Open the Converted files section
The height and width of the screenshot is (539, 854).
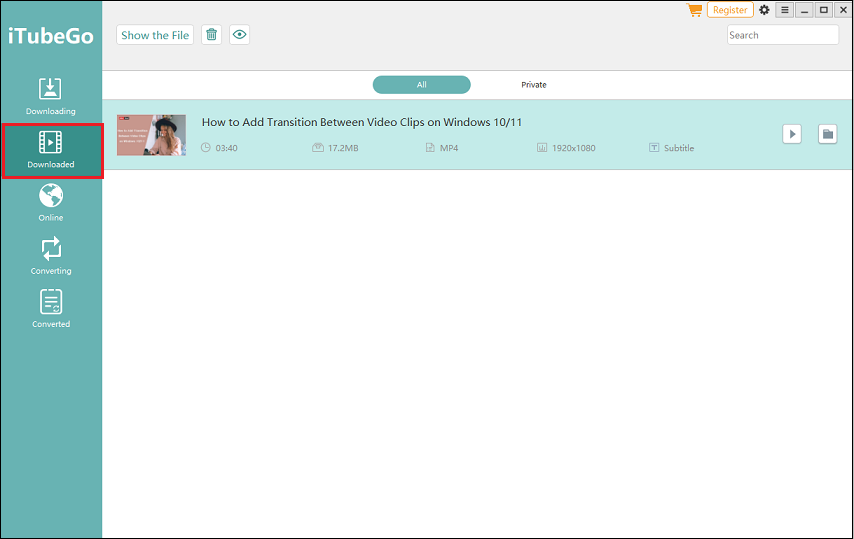(x=51, y=309)
